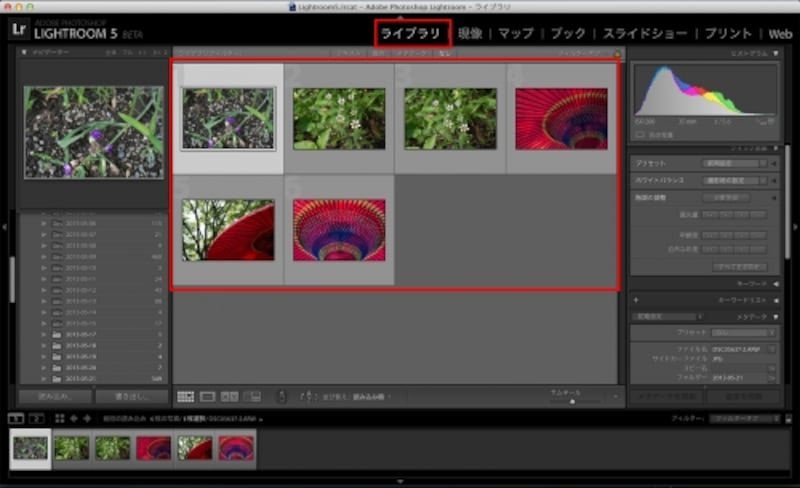The width and height of the screenshot is (800, 488).
Task: Open the ライブラリ module tab
Action: point(411,34)
